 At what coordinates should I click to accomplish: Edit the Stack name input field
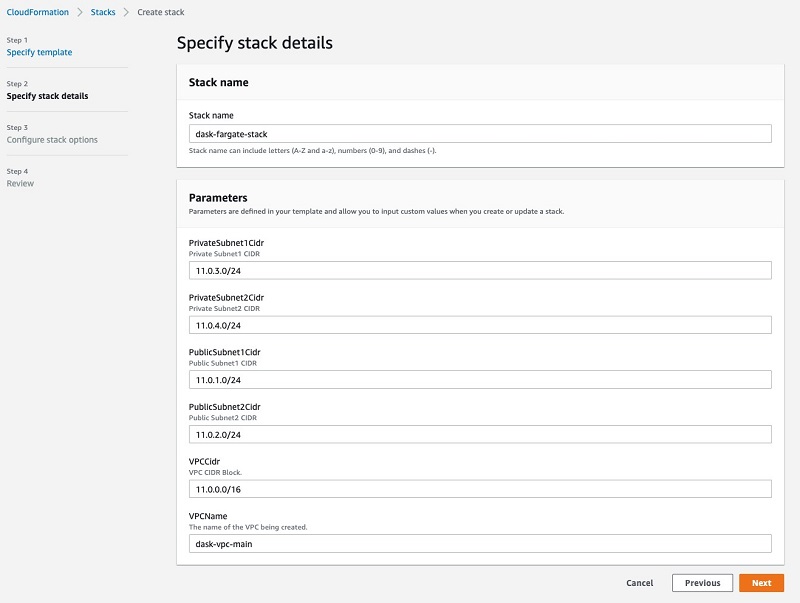pyautogui.click(x=480, y=134)
